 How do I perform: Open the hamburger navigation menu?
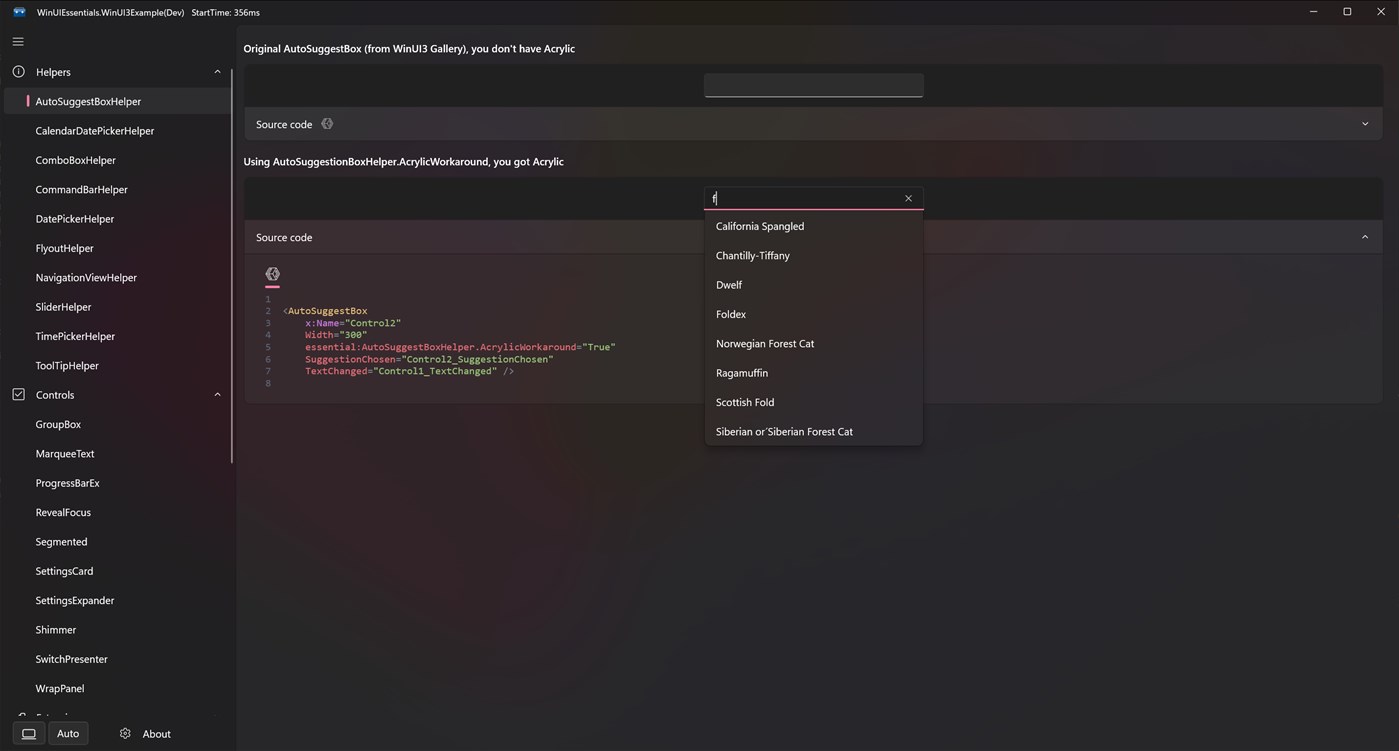click(x=18, y=41)
